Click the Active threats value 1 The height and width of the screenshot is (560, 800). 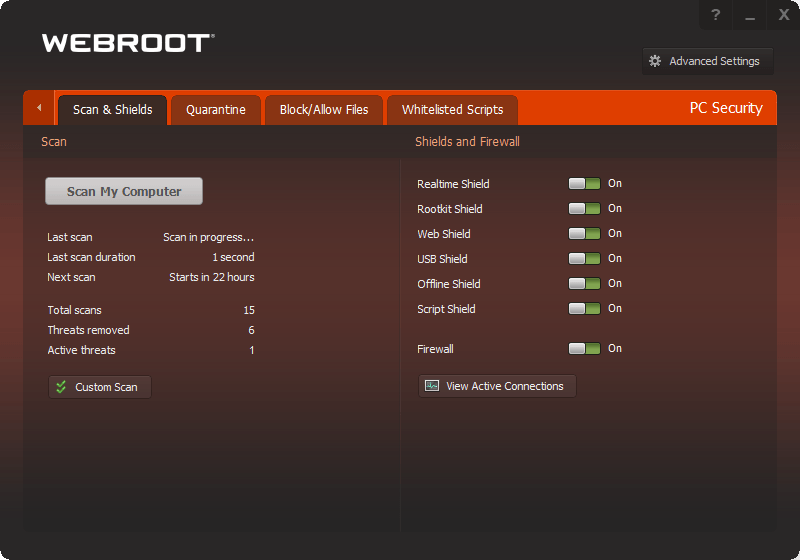pos(252,350)
